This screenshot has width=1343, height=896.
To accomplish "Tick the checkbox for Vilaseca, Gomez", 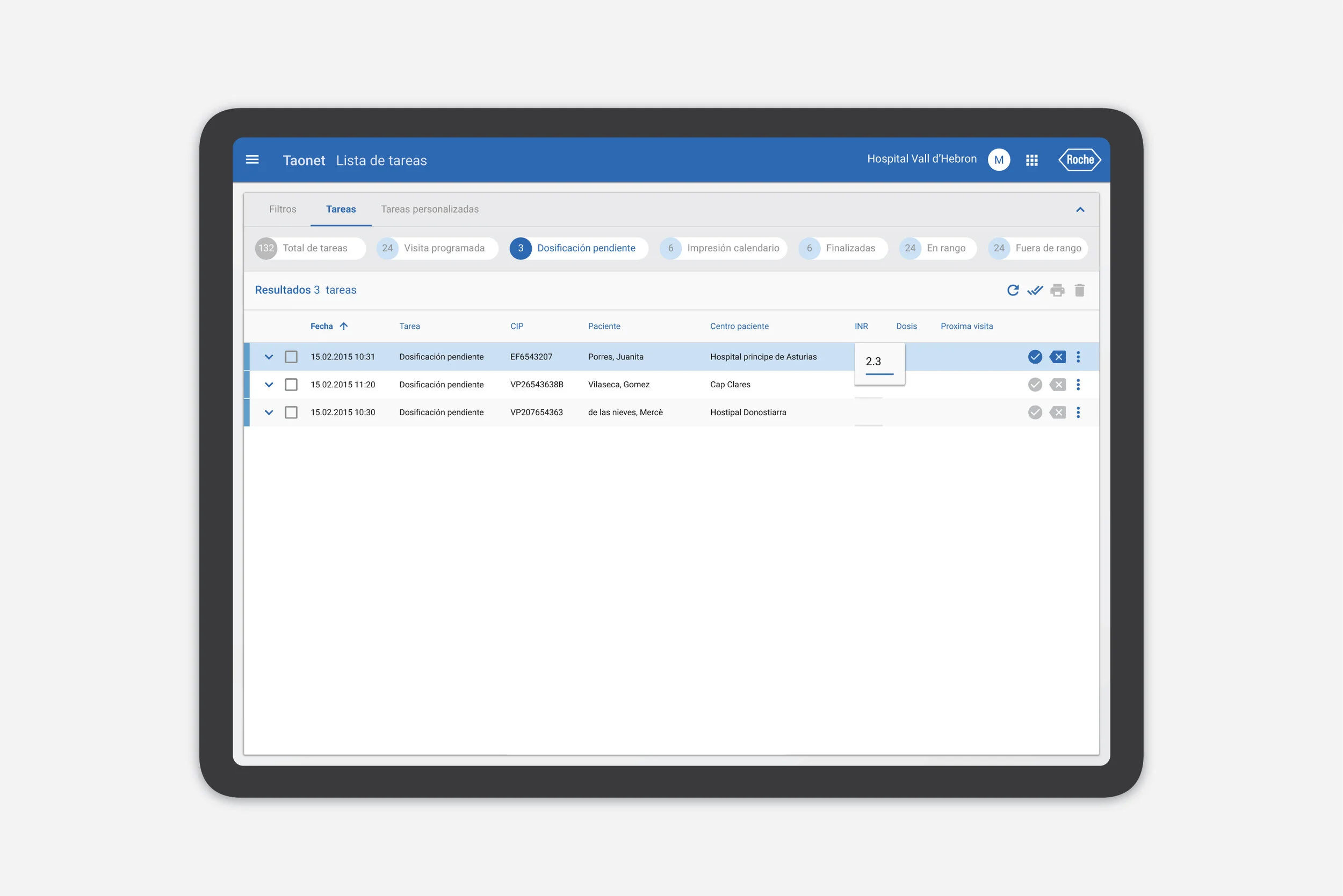I will coord(291,385).
